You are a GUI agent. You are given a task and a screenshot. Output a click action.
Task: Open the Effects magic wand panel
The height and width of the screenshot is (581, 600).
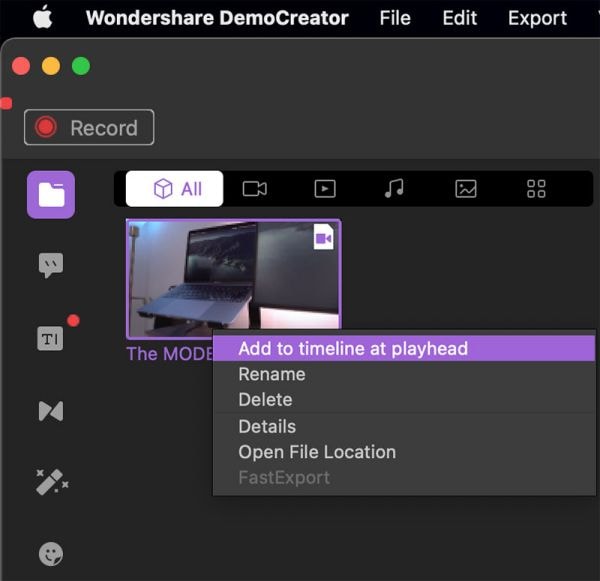point(52,482)
